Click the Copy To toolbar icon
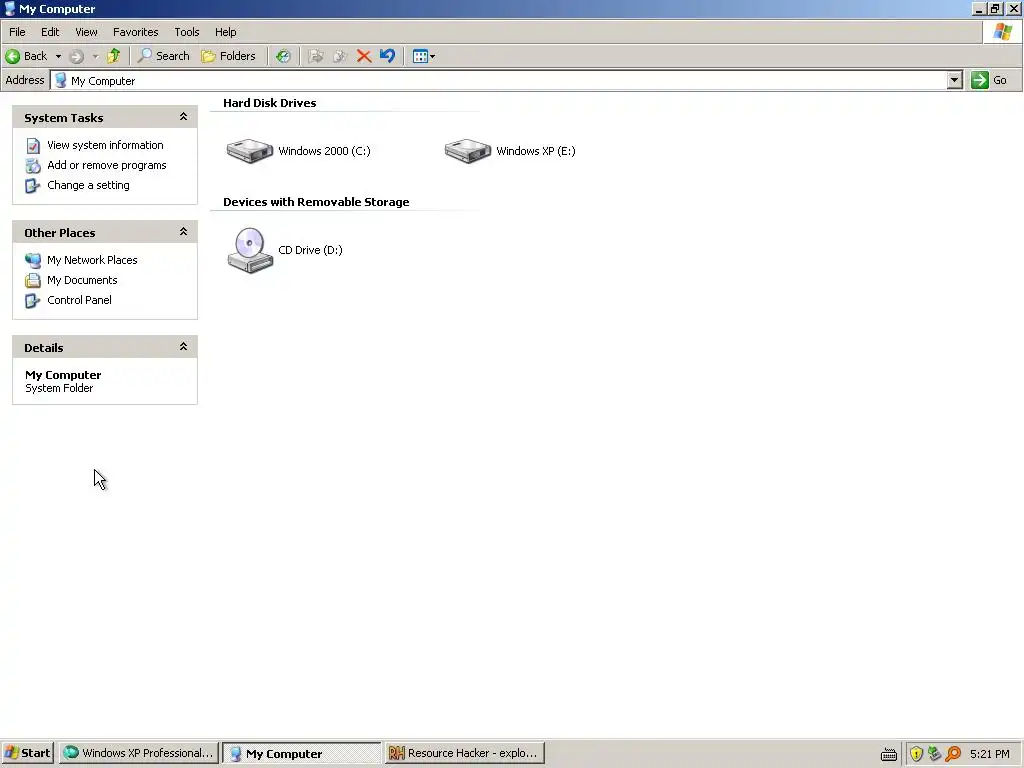Viewport: 1024px width, 768px height. (x=340, y=56)
